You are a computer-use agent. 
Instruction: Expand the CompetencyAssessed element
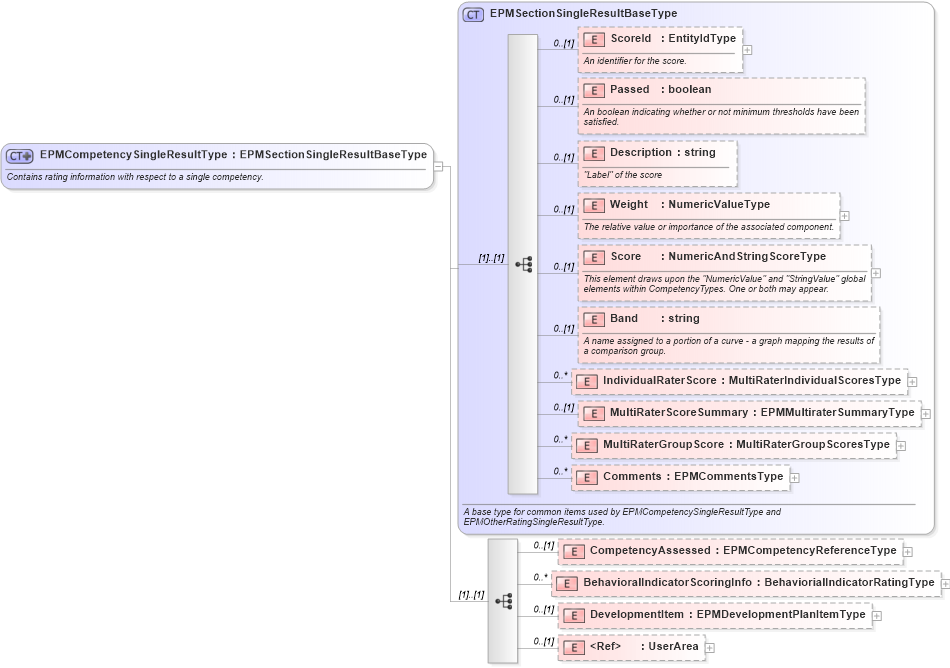point(906,551)
